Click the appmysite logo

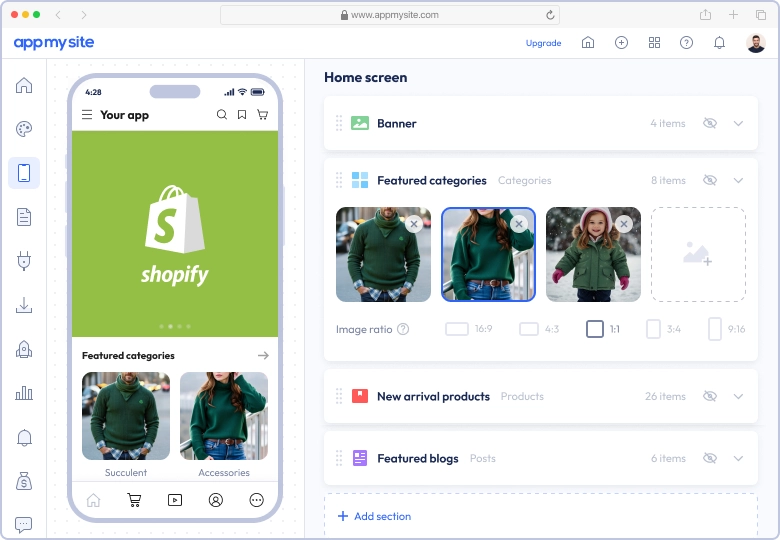point(54,43)
